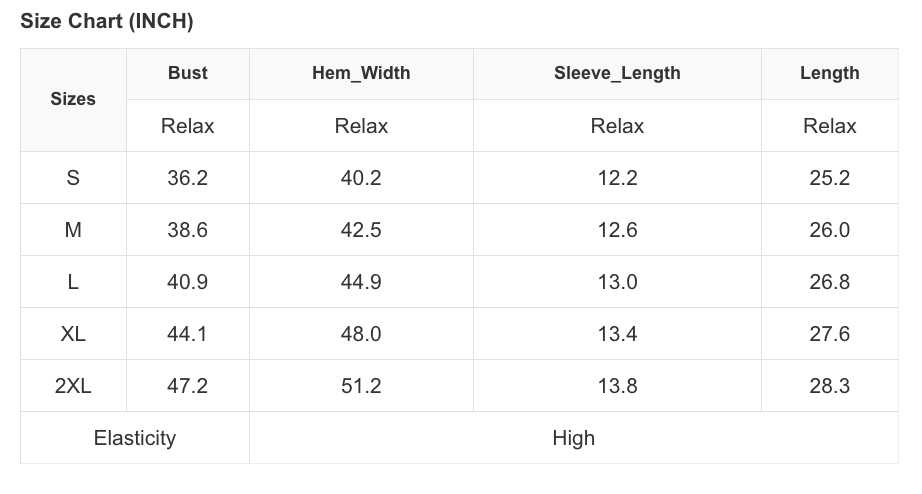Select the High elasticity value
Screen dimensions: 922x494
click(573, 438)
